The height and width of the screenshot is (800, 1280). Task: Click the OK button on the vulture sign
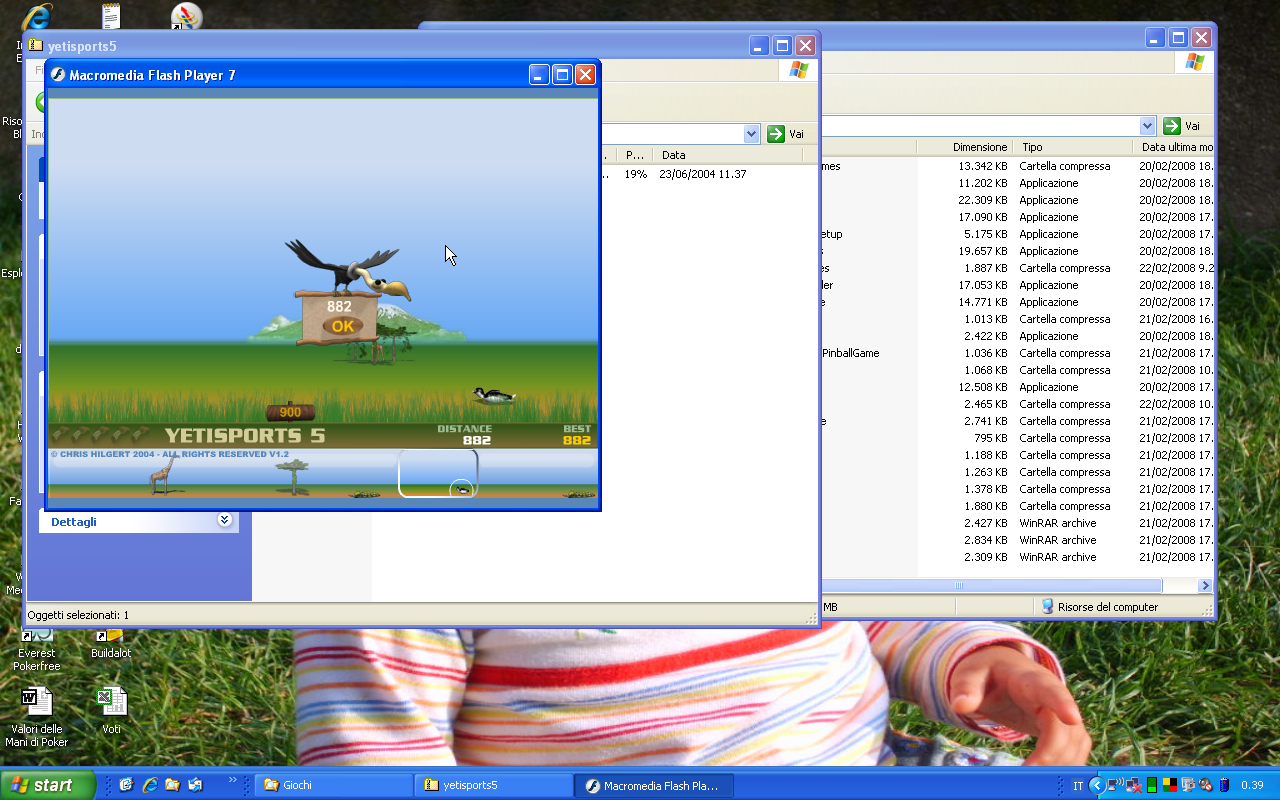[x=342, y=326]
